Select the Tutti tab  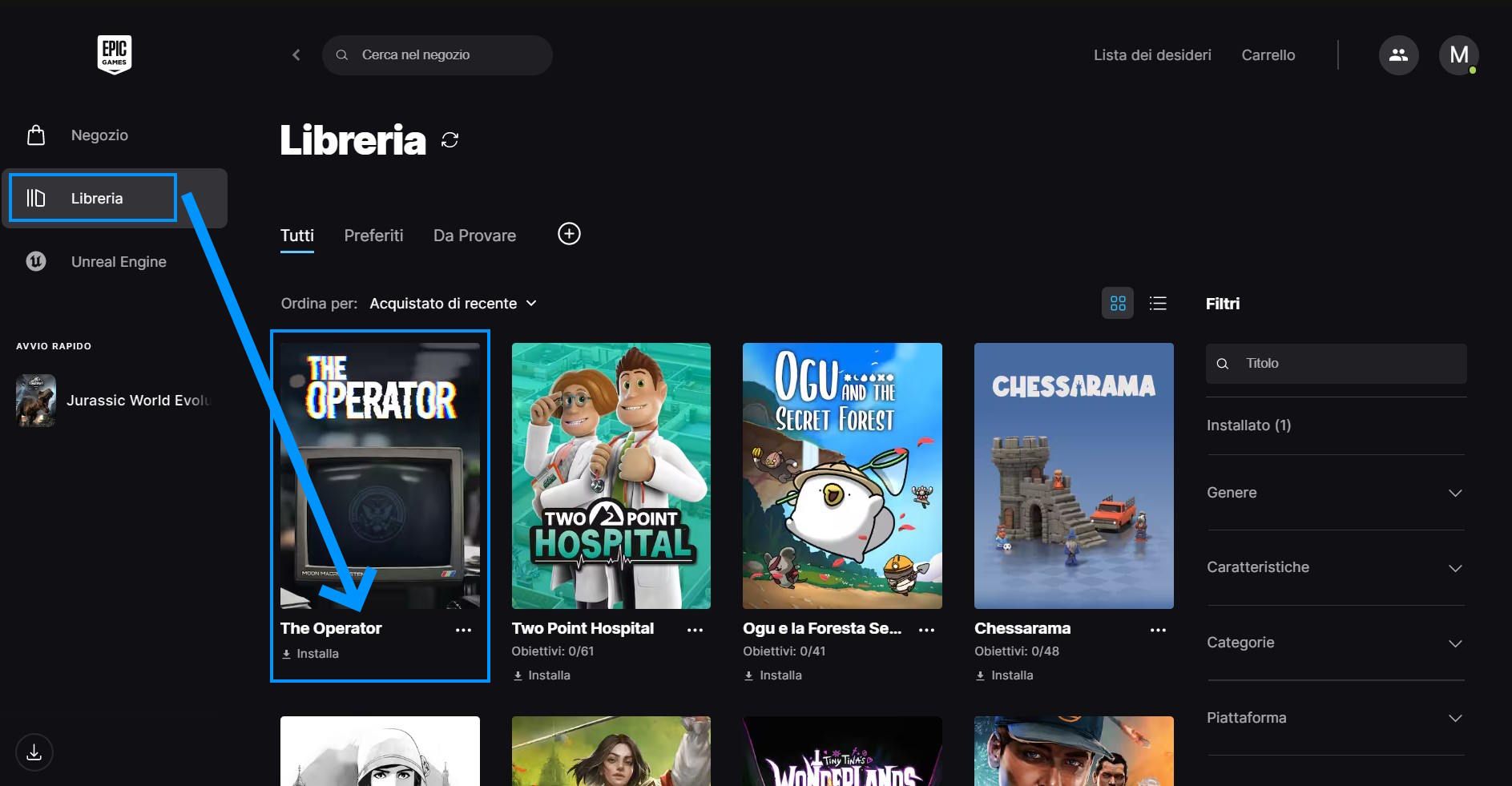pos(297,236)
